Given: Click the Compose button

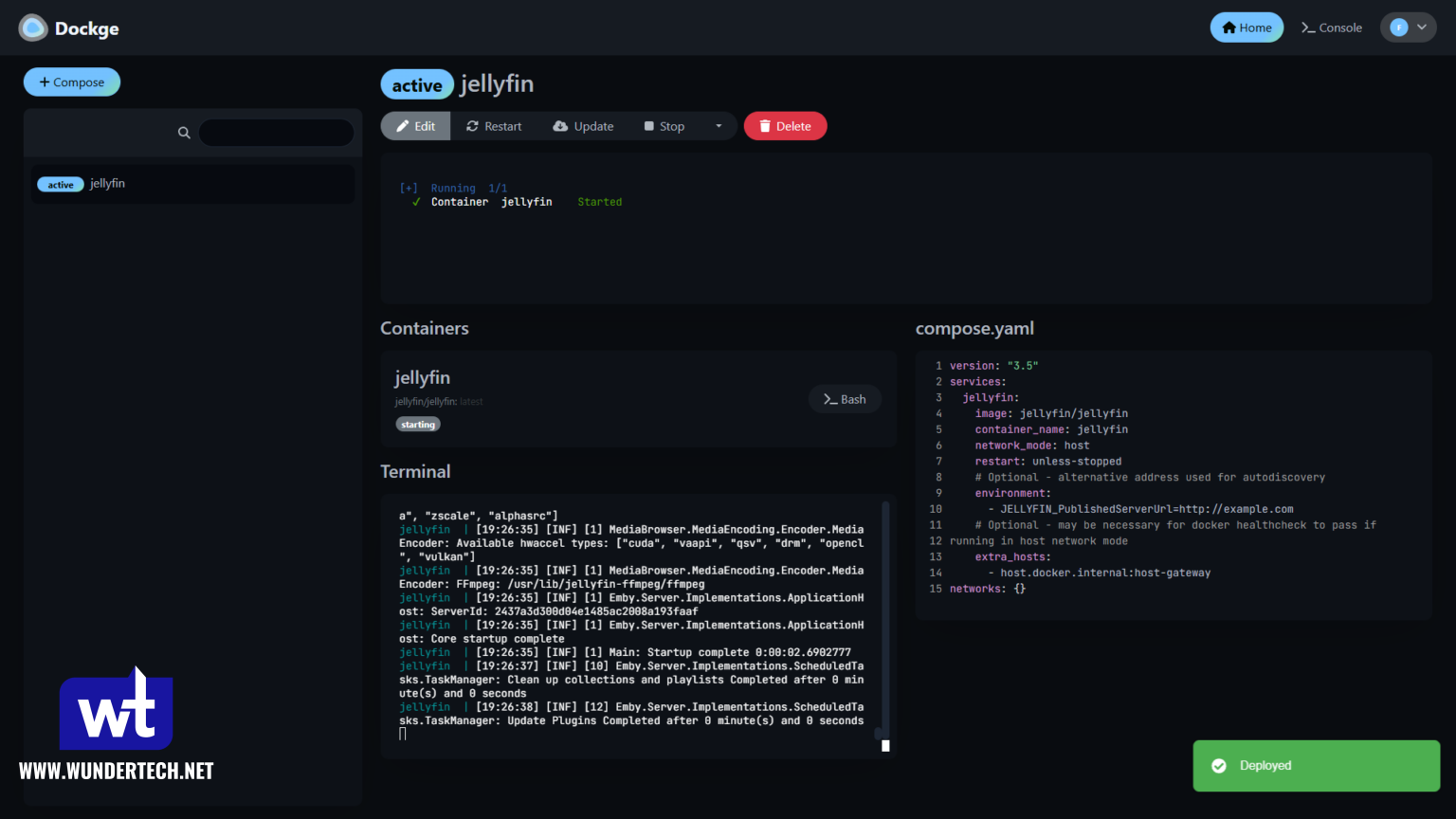Looking at the screenshot, I should click(71, 82).
